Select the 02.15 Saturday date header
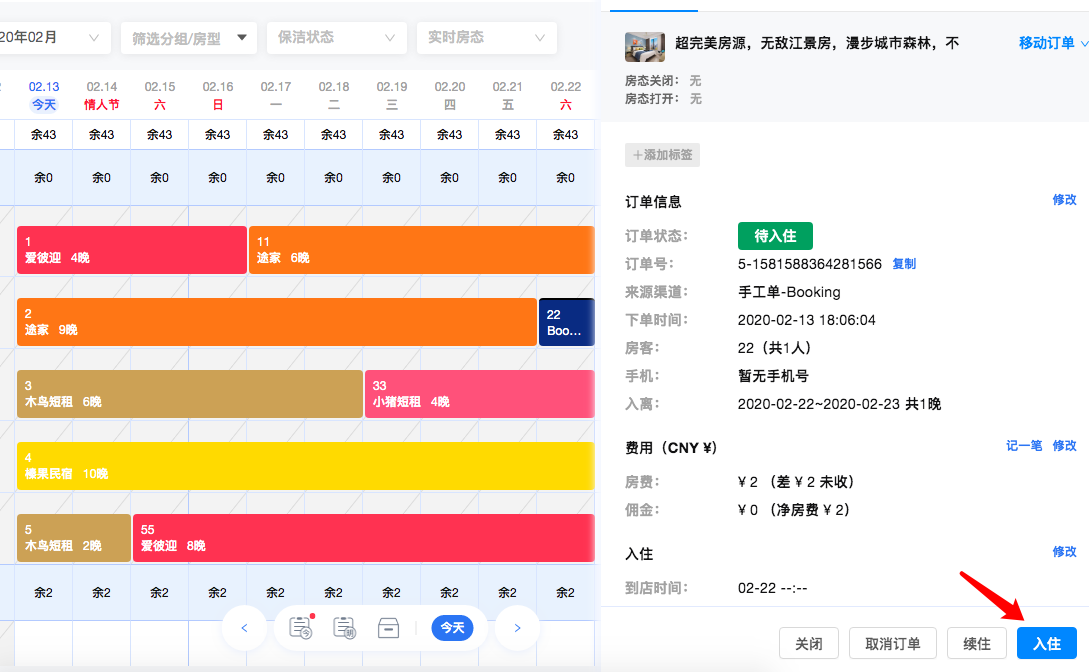Viewport: 1089px width, 672px height. tap(160, 96)
